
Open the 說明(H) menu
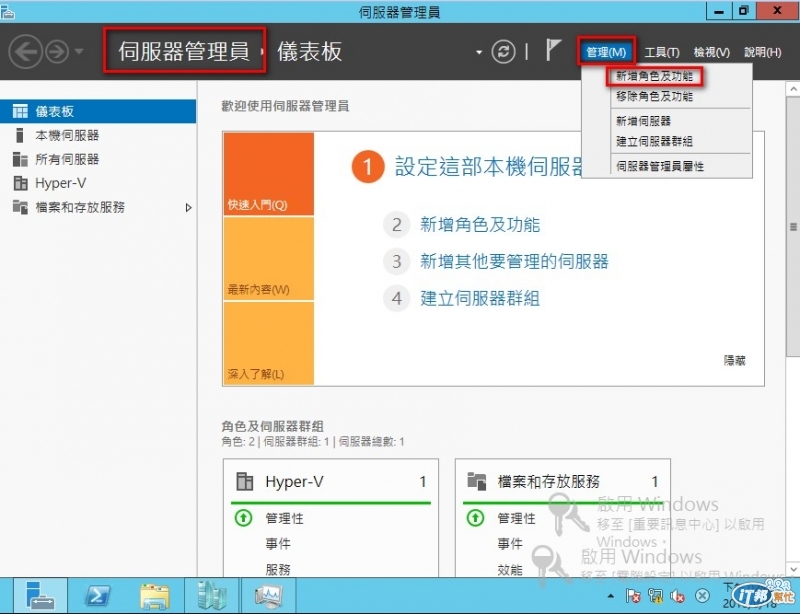(762, 52)
